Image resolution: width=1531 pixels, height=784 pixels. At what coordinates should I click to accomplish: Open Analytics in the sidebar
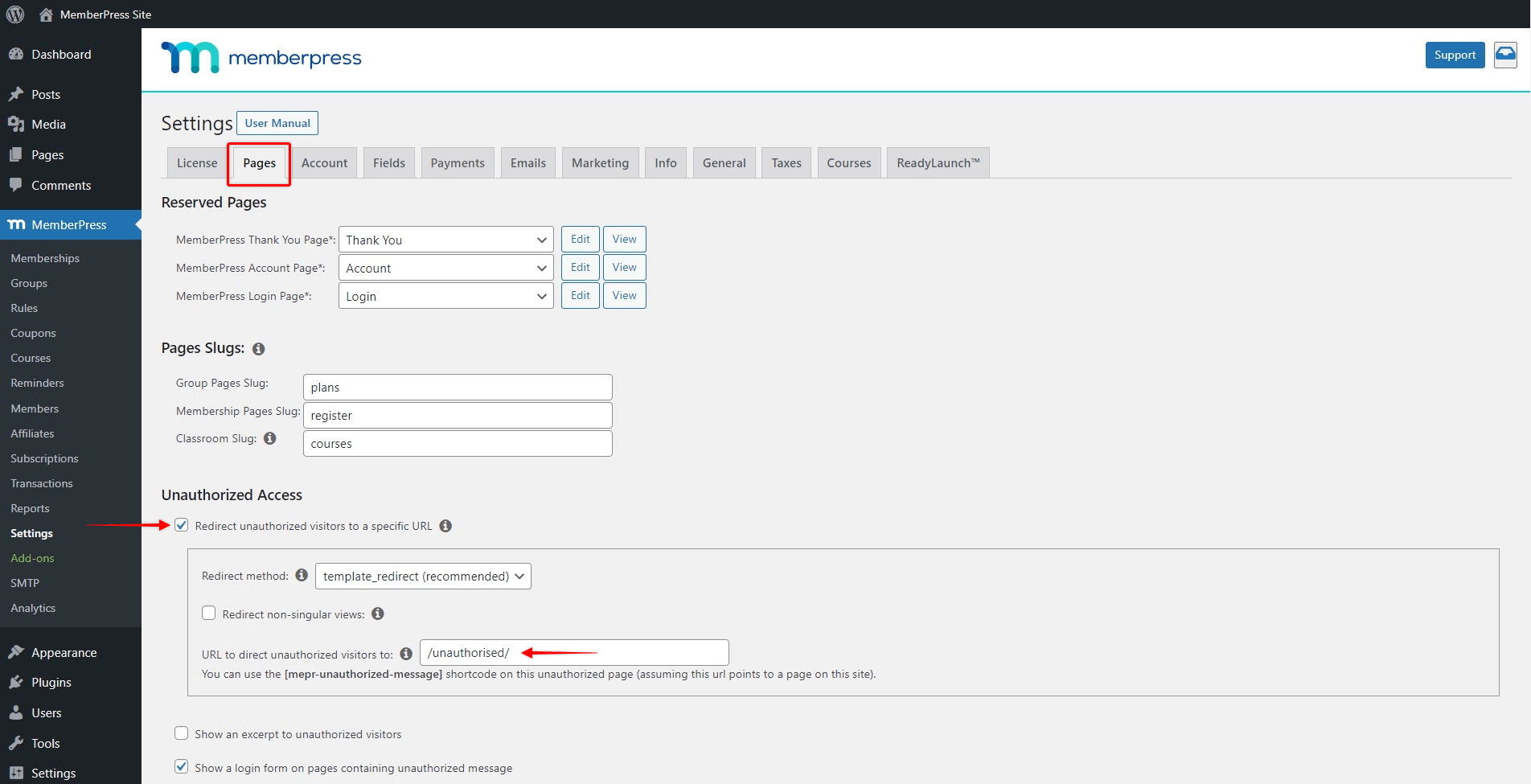tap(33, 608)
